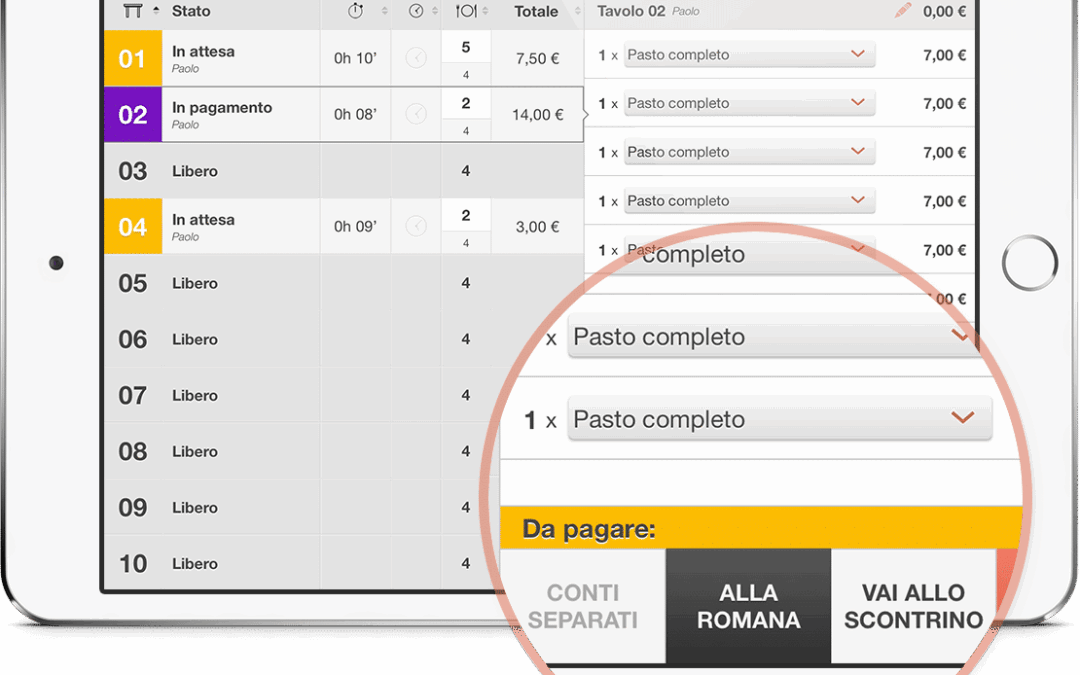This screenshot has width=1080, height=675.
Task: Select the Alla Romana payment option
Action: 748,606
